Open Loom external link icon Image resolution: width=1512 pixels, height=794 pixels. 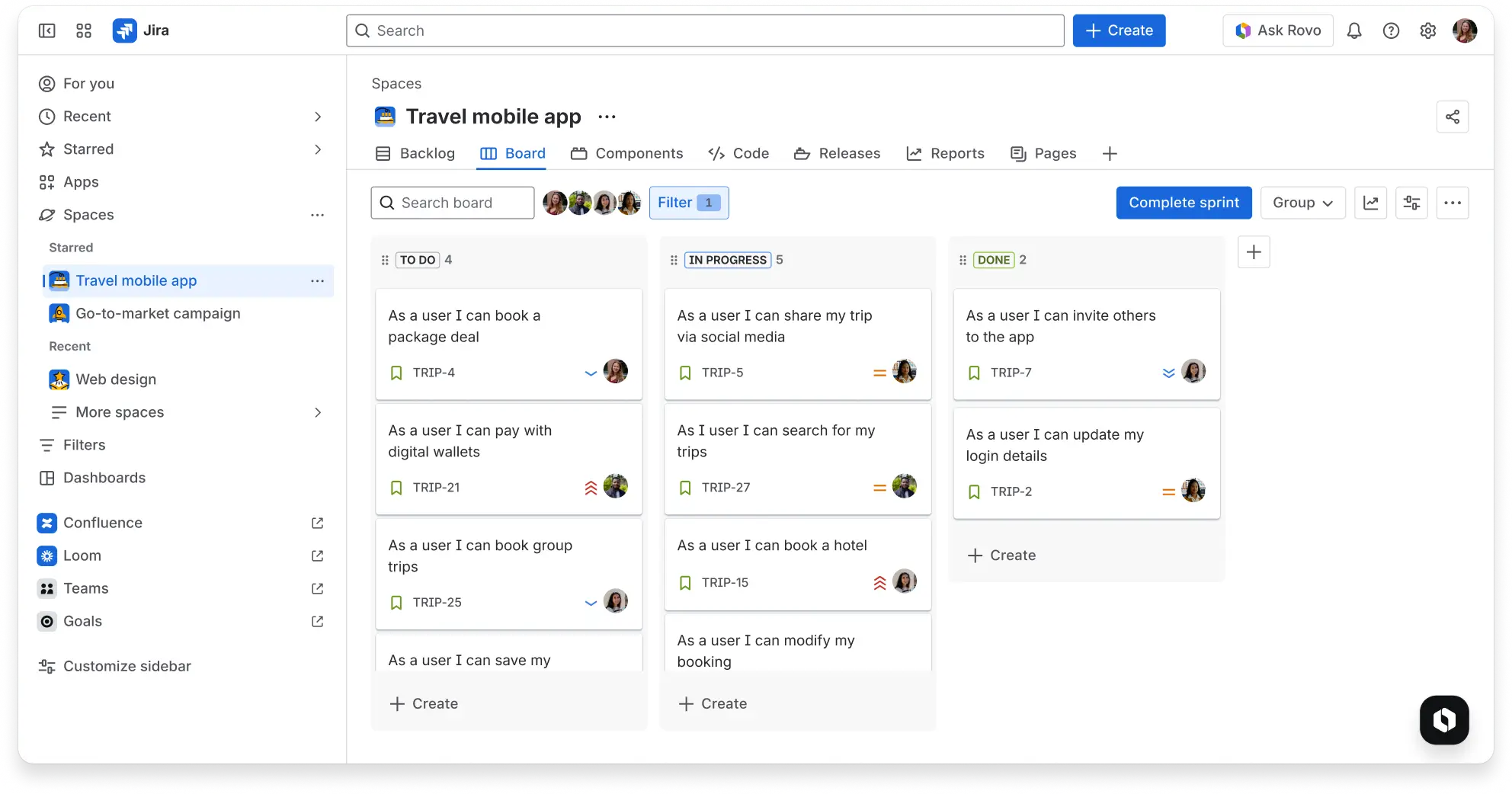pos(318,555)
